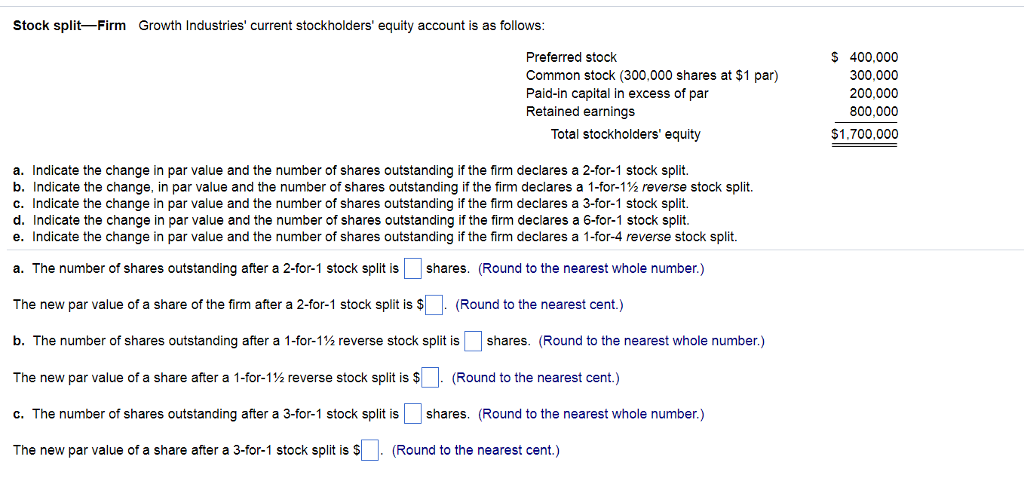Click the 2-for-1 split new par value input box
Viewport: 1024px width, 478px height.
point(435,305)
